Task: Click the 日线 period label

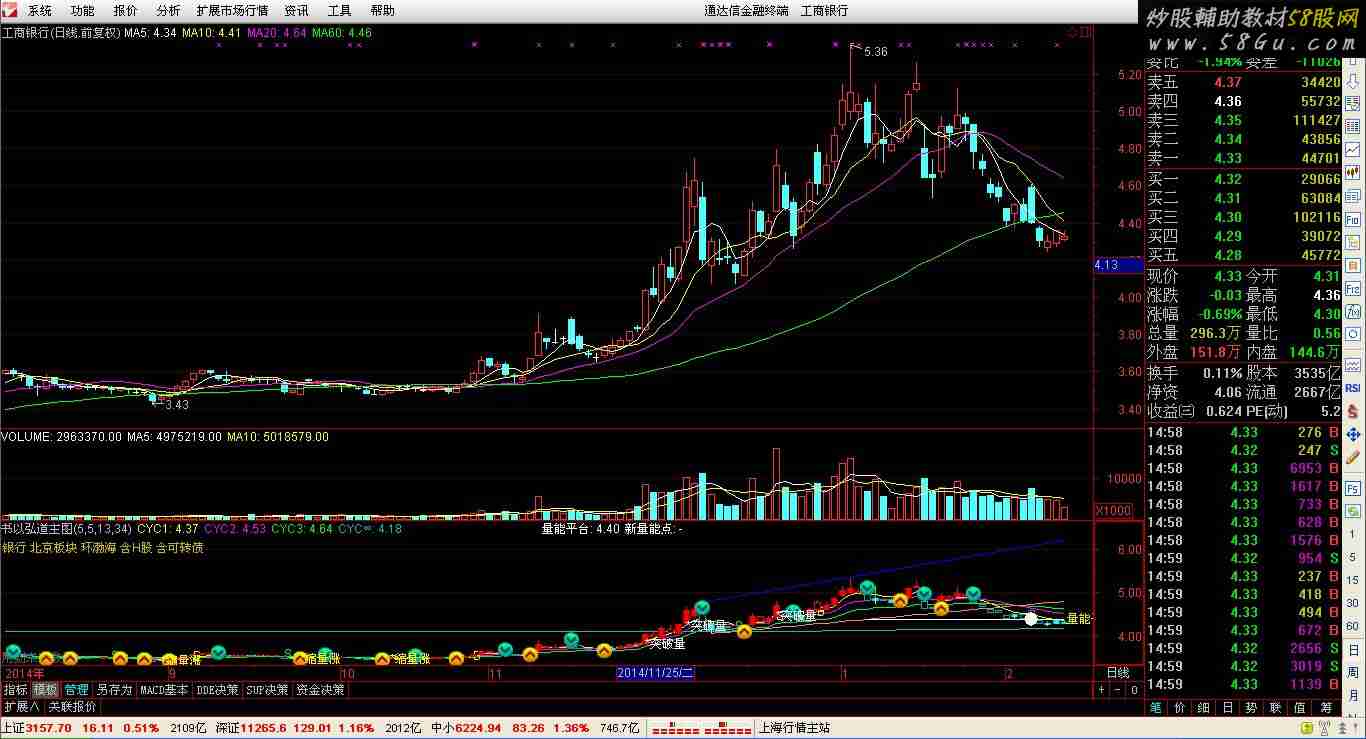Action: pos(1118,672)
